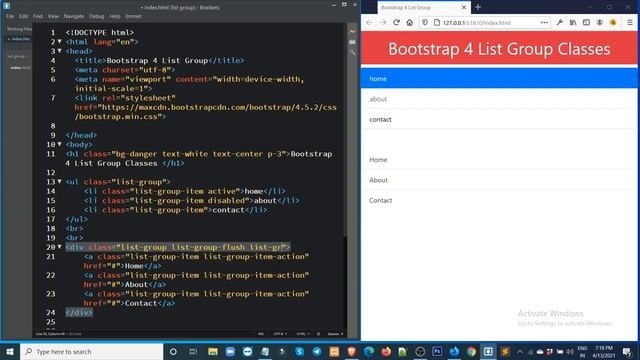Click the Firefox address bar URL

(477, 23)
